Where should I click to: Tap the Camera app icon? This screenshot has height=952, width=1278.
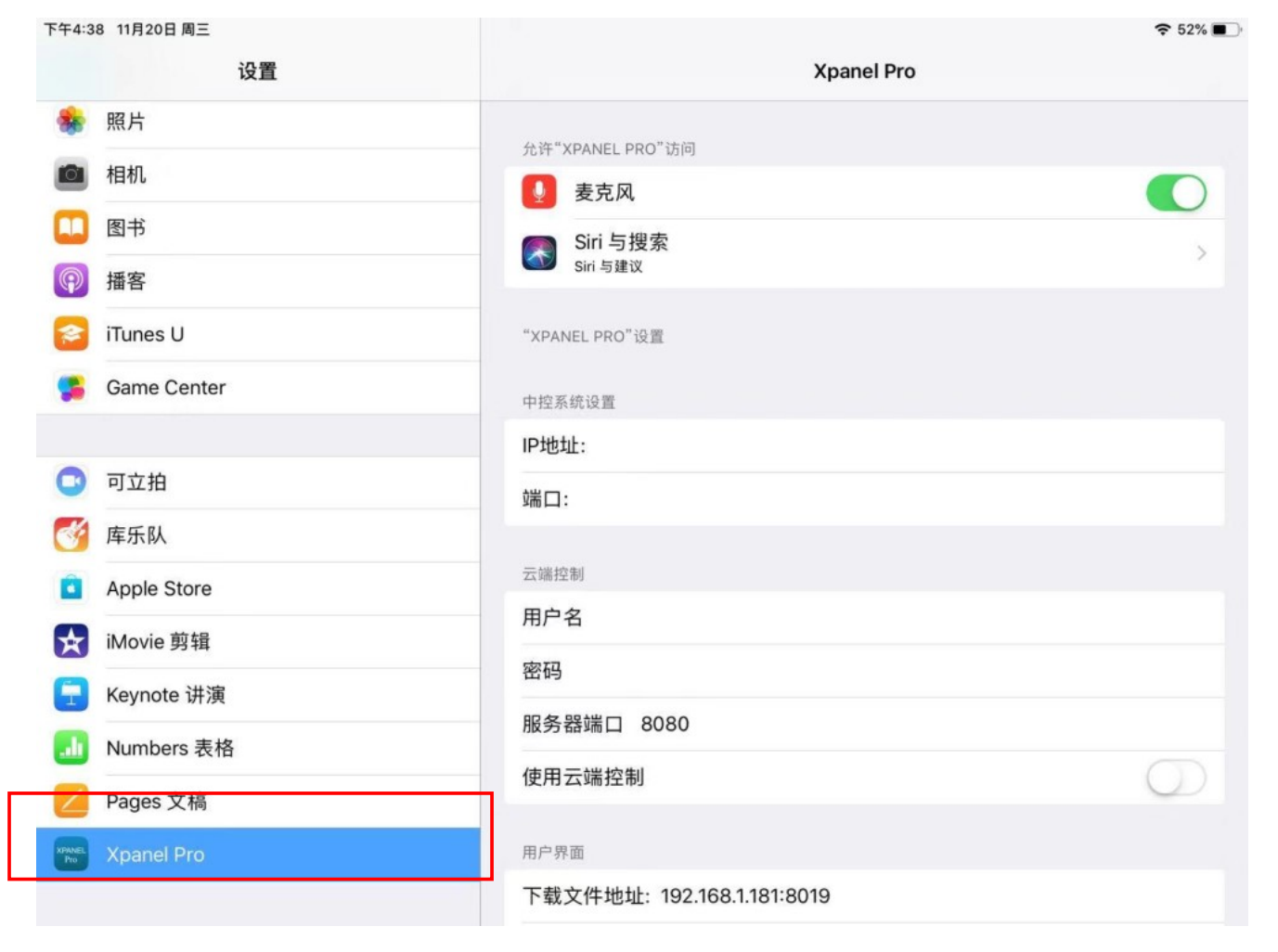coord(71,174)
